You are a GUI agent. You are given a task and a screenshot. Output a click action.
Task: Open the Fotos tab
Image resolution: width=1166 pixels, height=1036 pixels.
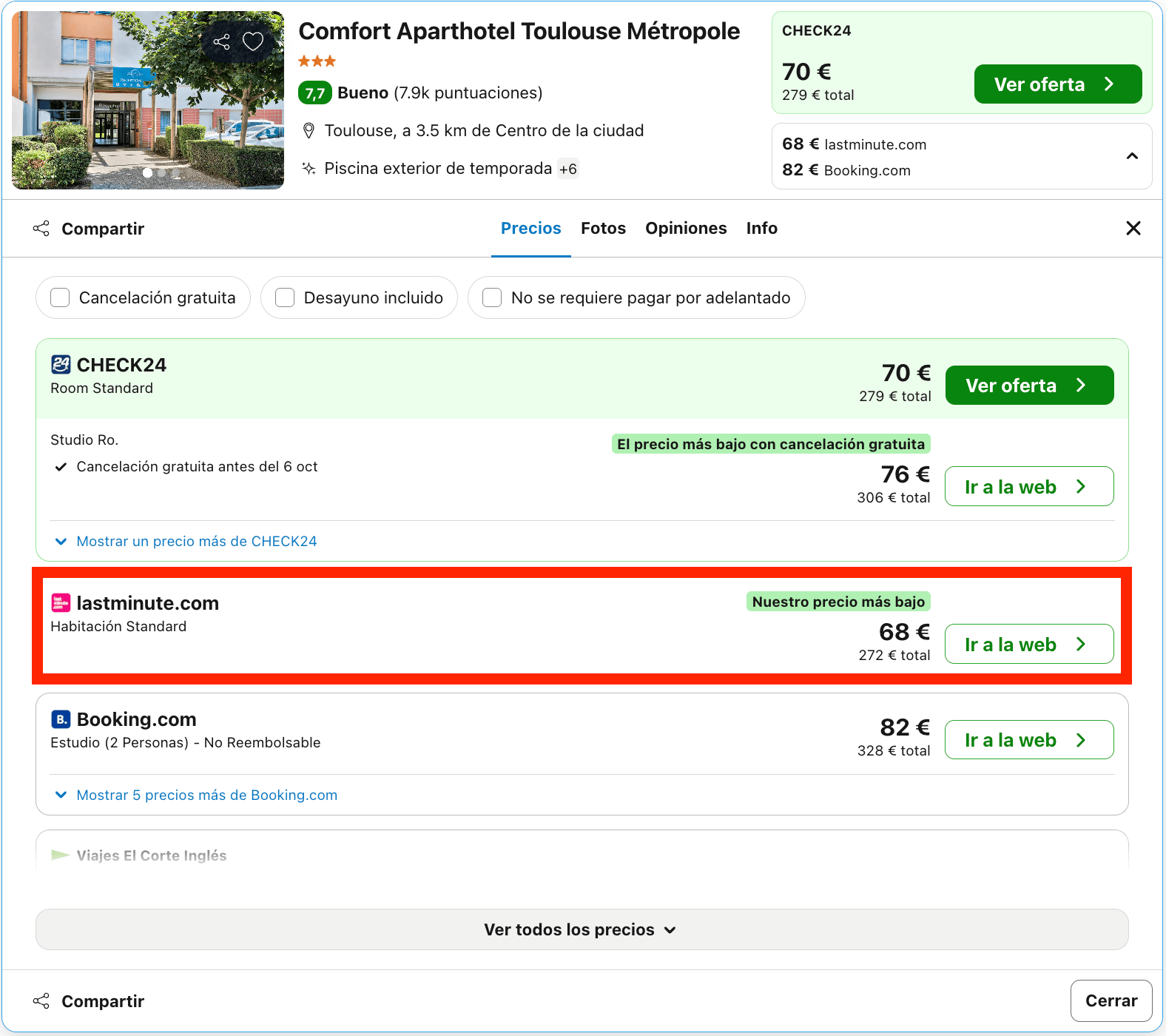[x=603, y=229]
